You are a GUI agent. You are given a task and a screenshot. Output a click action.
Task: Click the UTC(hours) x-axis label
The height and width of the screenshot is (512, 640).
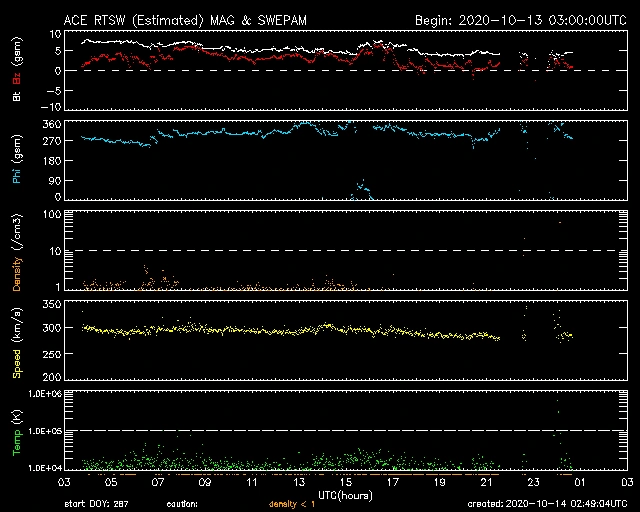click(x=345, y=494)
